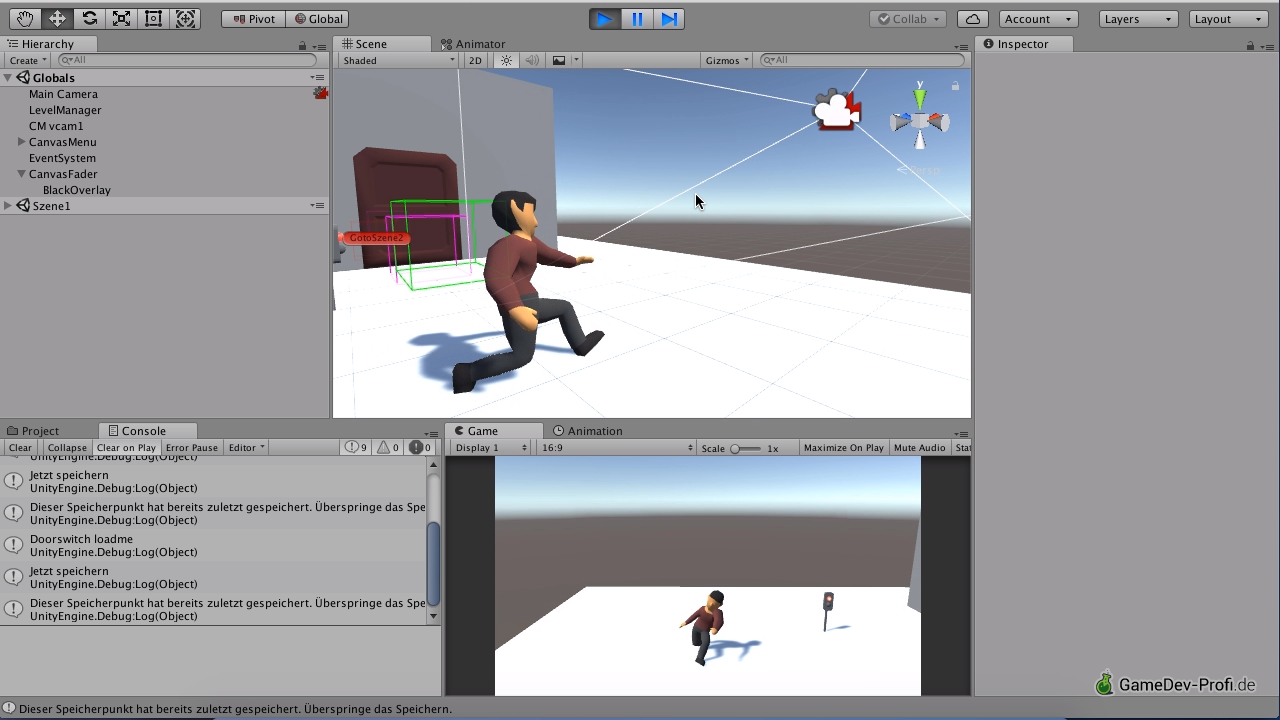Collapse the Globals scene
The image size is (1280, 720).
(x=8, y=78)
